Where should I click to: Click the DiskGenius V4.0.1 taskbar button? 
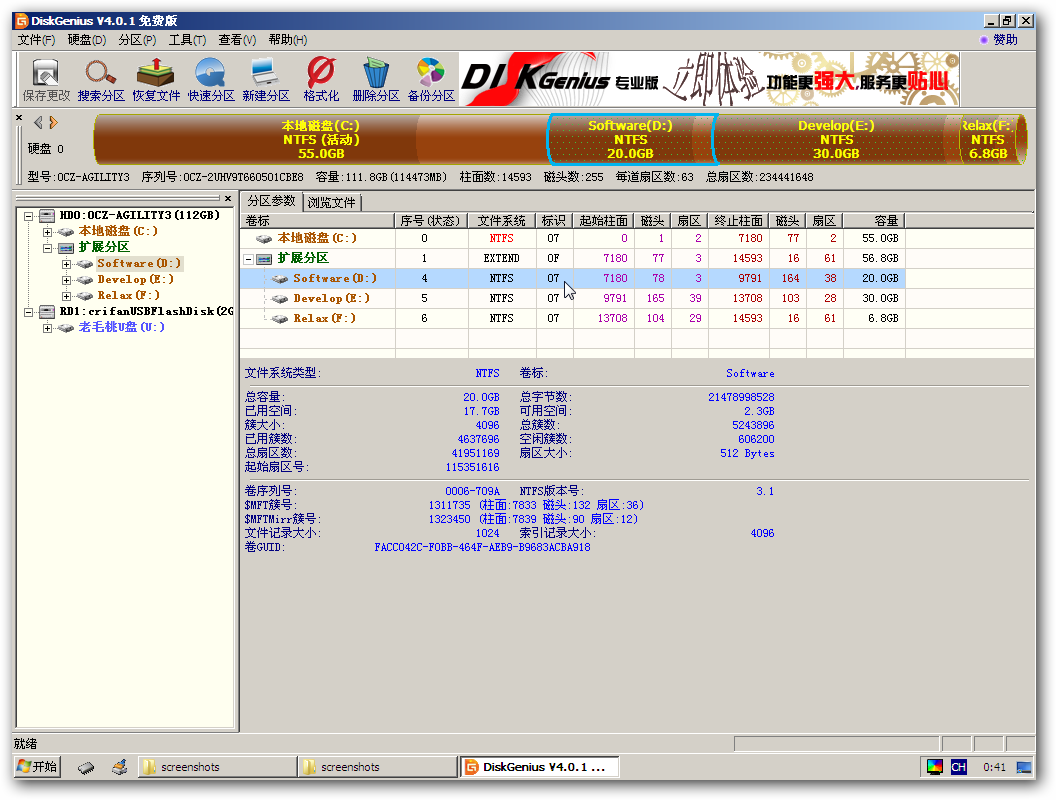coord(539,767)
